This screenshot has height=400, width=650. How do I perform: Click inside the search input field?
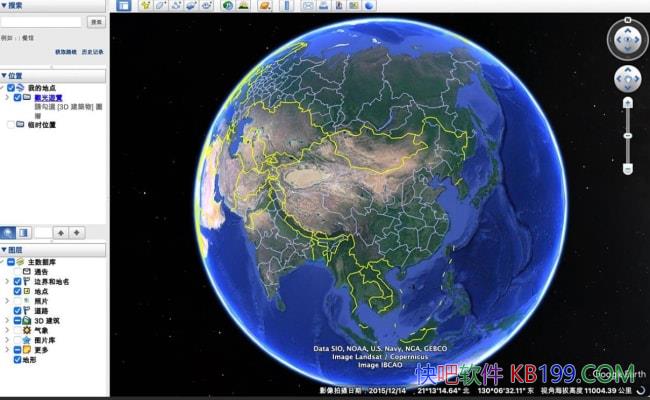pos(42,21)
